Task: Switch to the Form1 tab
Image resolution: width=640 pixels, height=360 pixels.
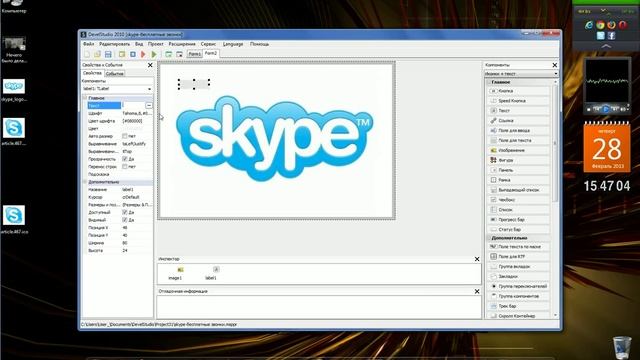Action: pos(195,54)
